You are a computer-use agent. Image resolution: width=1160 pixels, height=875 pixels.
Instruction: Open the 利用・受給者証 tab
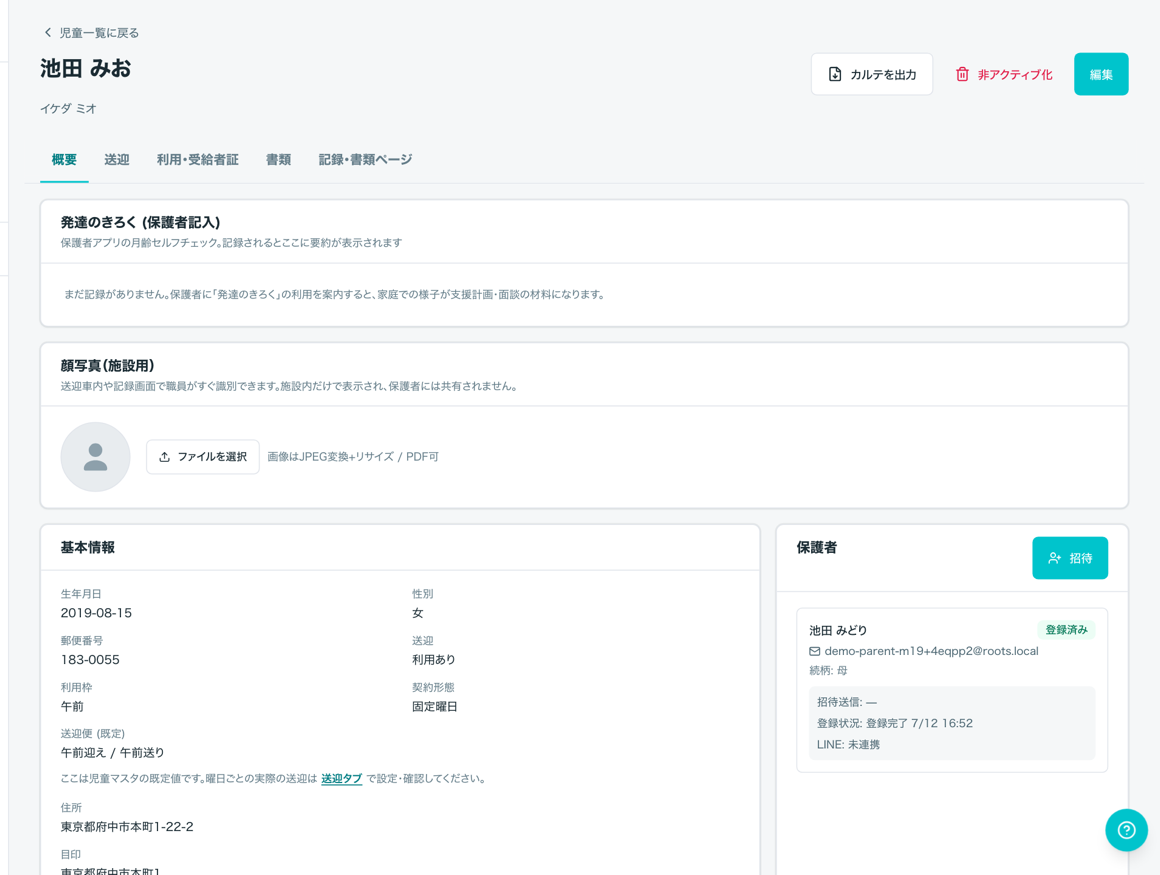pos(198,160)
